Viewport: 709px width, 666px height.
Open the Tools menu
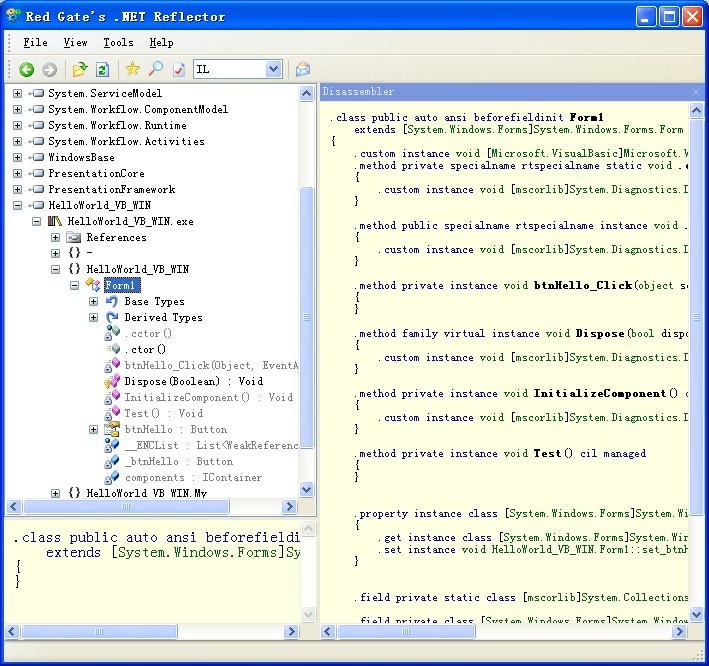pos(118,43)
